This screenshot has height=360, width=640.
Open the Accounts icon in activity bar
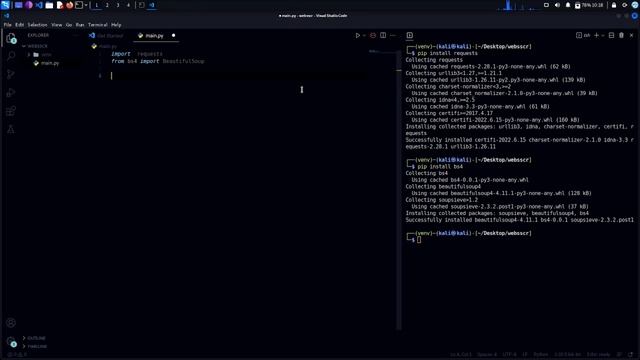pyautogui.click(x=11, y=323)
